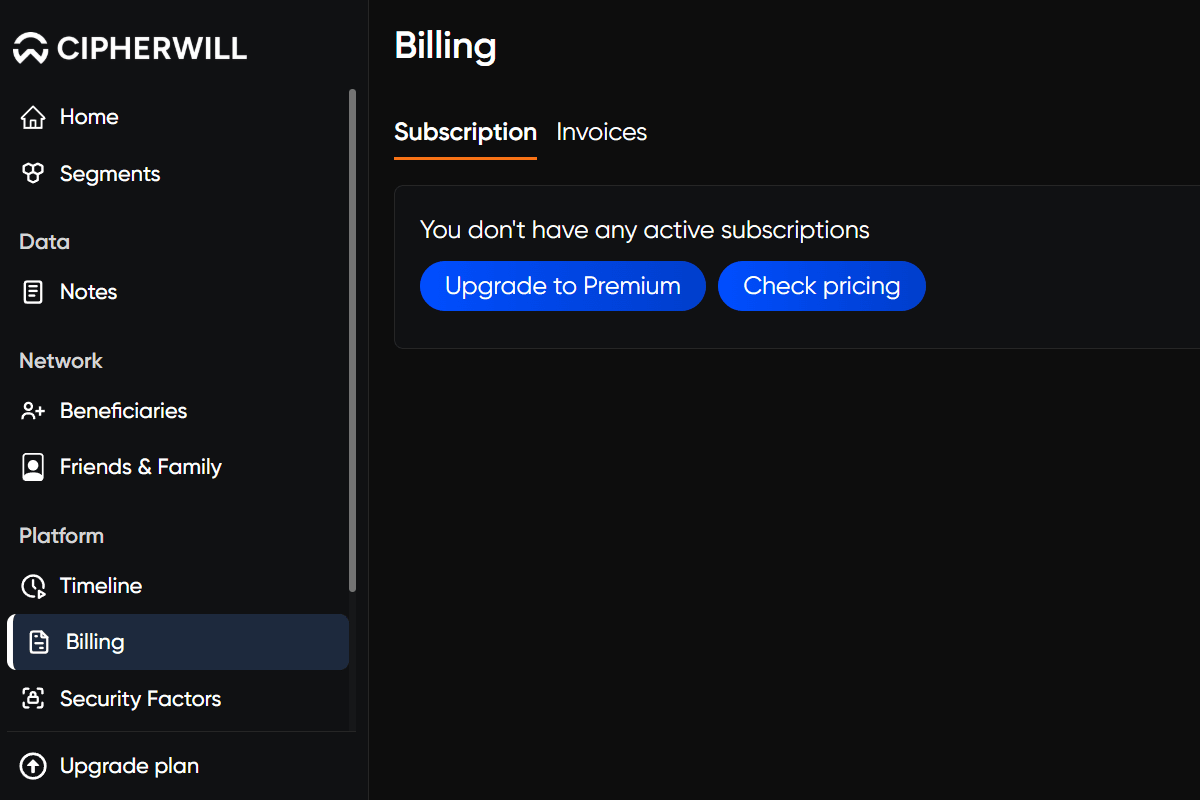Click the Beneficiaries person-plus icon
Viewport: 1200px width, 800px height.
(x=33, y=411)
